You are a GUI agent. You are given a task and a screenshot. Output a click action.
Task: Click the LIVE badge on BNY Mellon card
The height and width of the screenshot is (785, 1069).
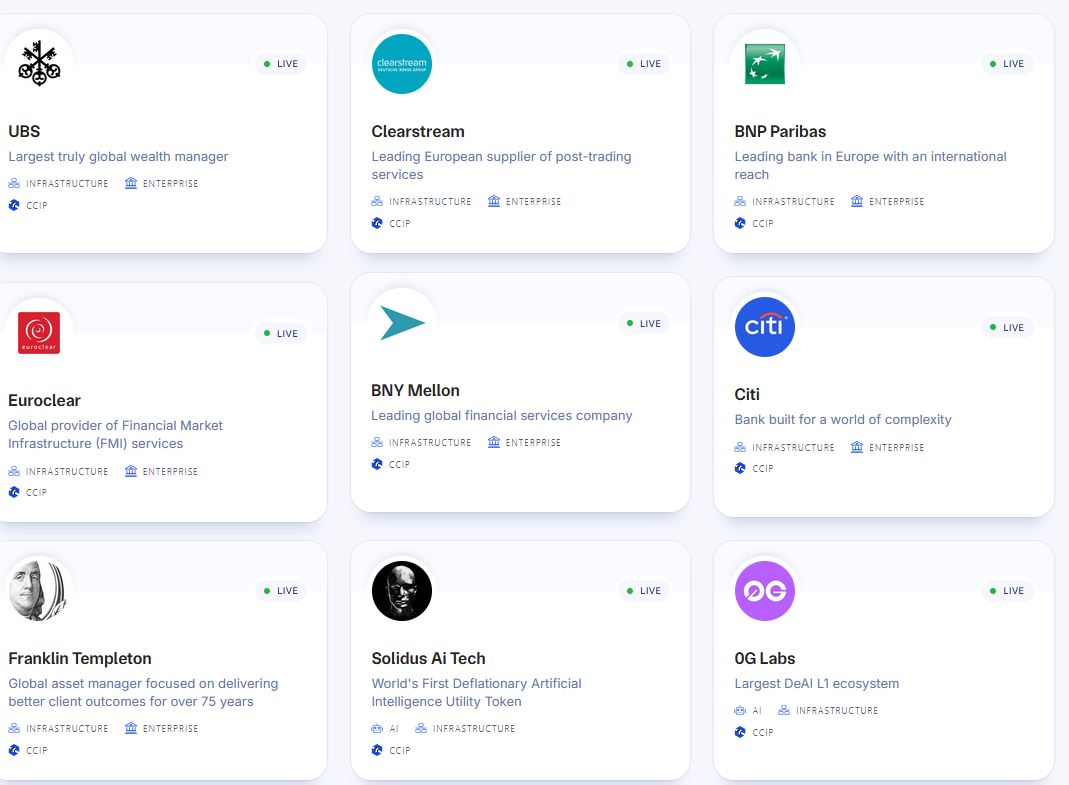(644, 323)
